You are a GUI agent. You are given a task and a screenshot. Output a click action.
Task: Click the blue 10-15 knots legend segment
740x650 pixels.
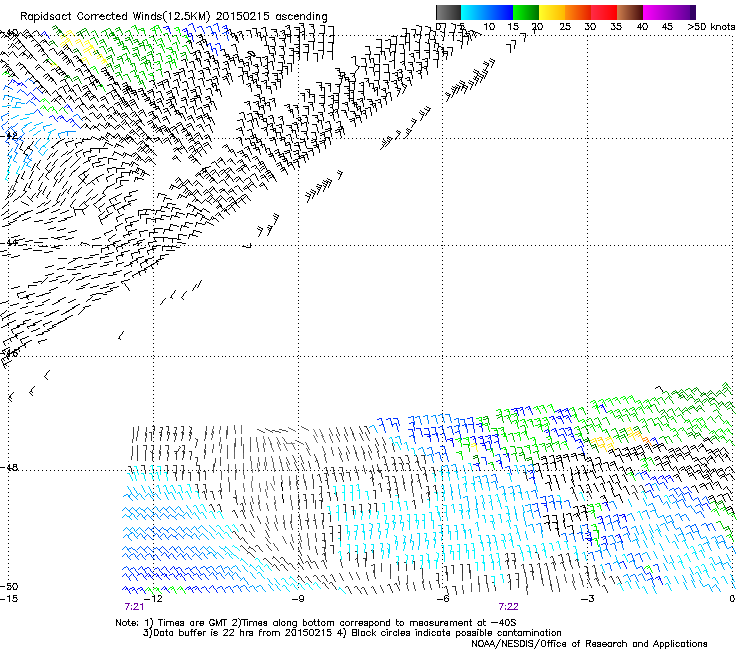(500, 12)
